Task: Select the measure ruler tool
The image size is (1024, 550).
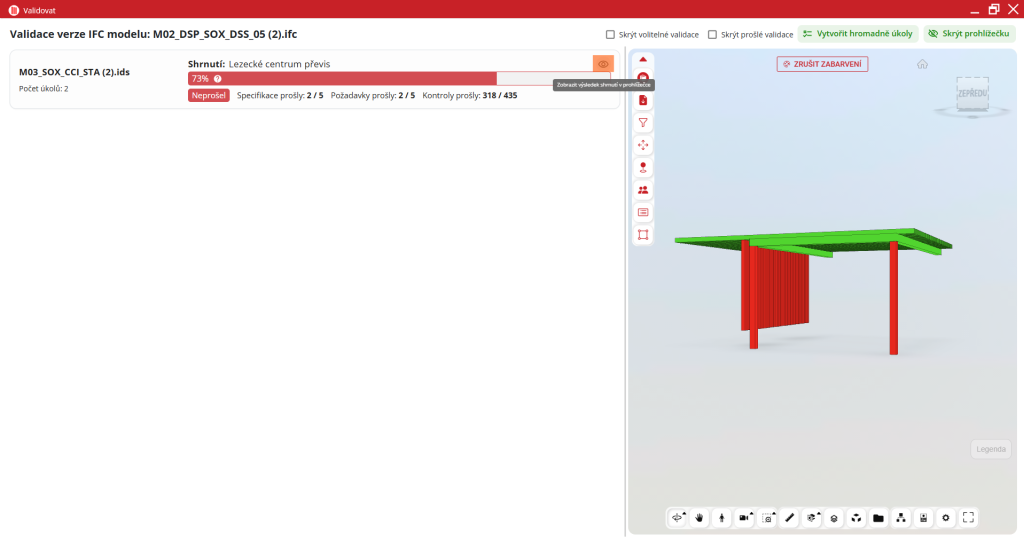Action: coord(789,518)
